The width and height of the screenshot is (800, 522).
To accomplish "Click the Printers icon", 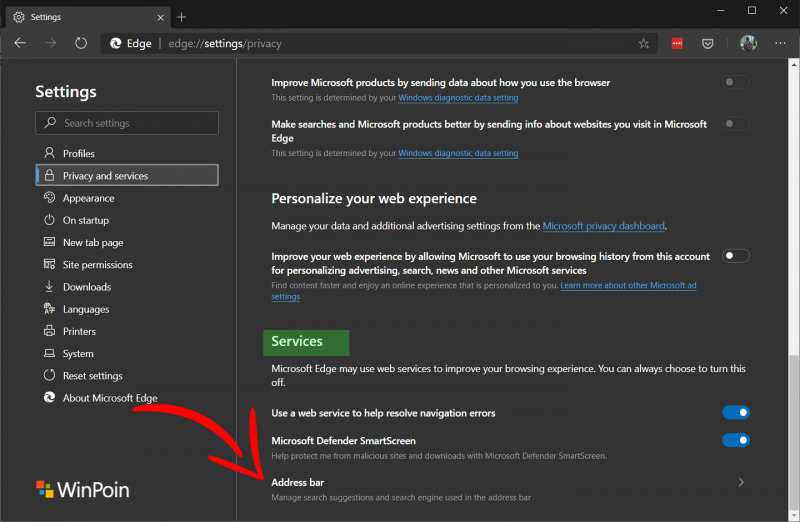I will 49,331.
